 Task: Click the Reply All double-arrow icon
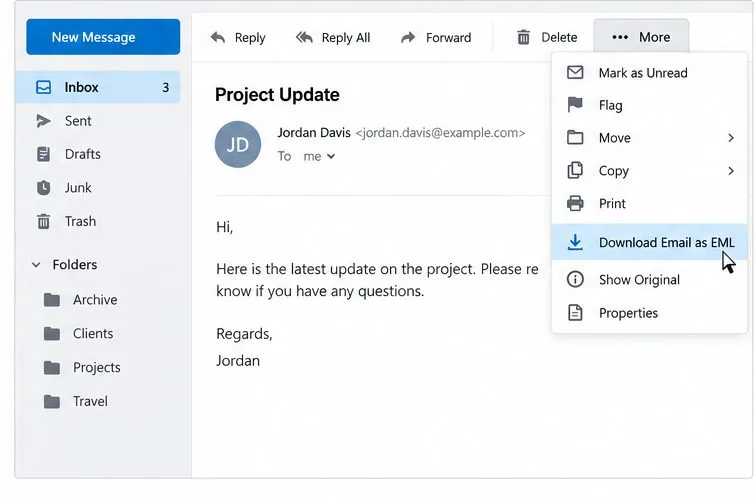304,37
